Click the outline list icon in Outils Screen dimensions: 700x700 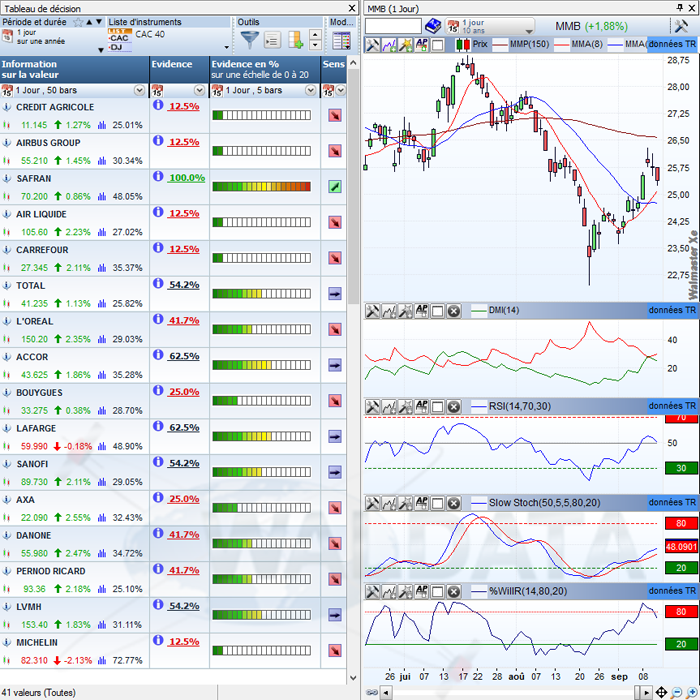tap(272, 40)
